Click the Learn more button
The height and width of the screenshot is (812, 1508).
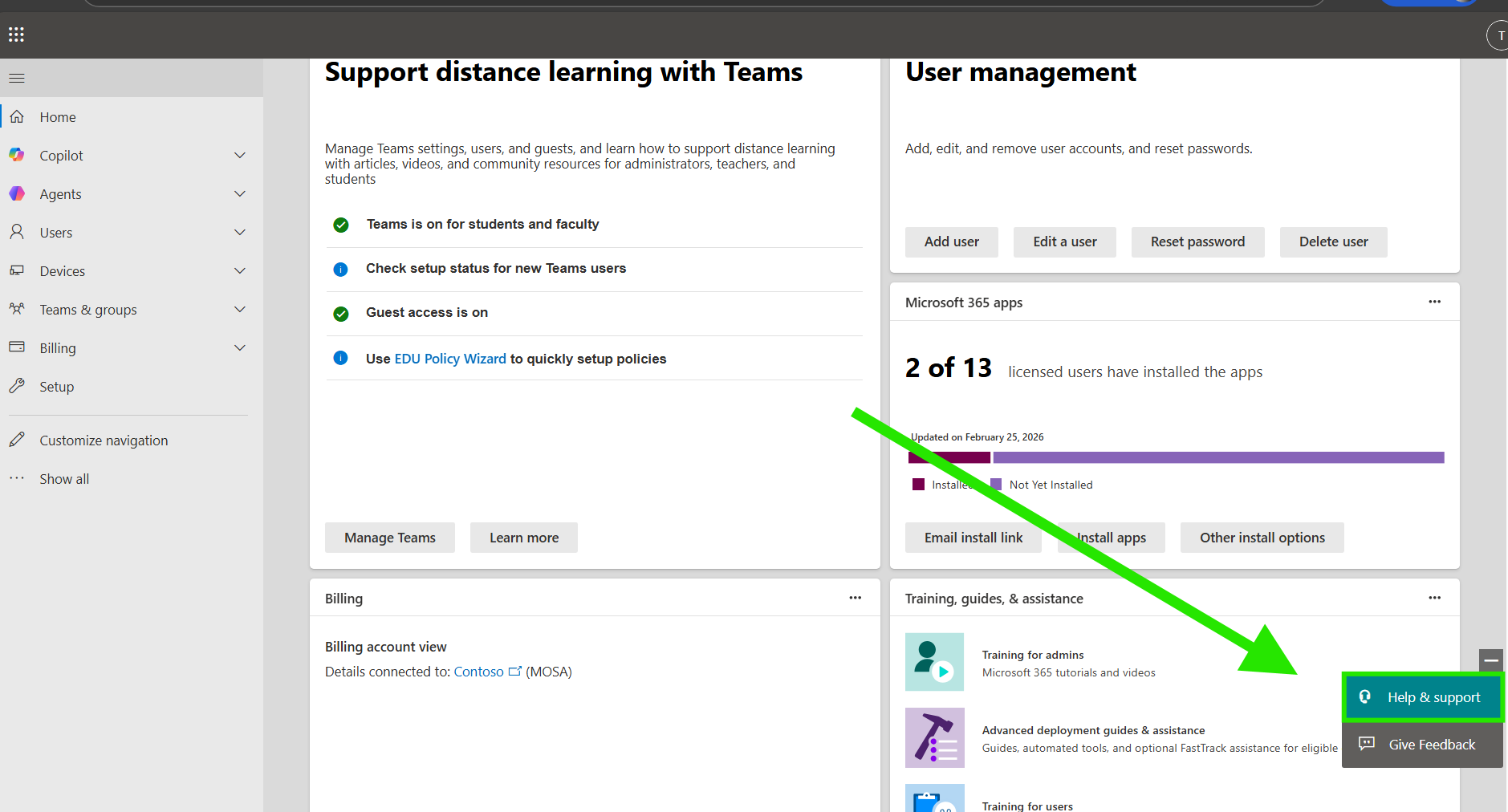pyautogui.click(x=524, y=538)
